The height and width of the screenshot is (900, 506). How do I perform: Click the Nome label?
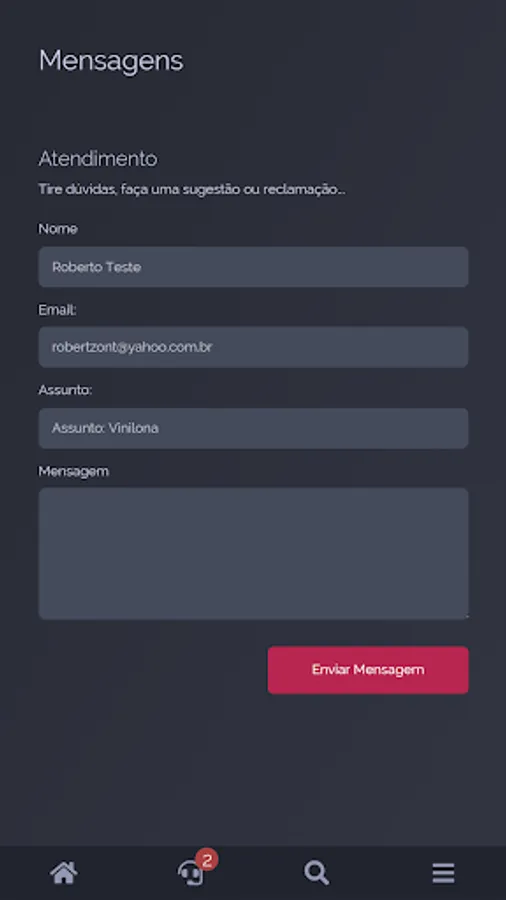click(x=58, y=228)
